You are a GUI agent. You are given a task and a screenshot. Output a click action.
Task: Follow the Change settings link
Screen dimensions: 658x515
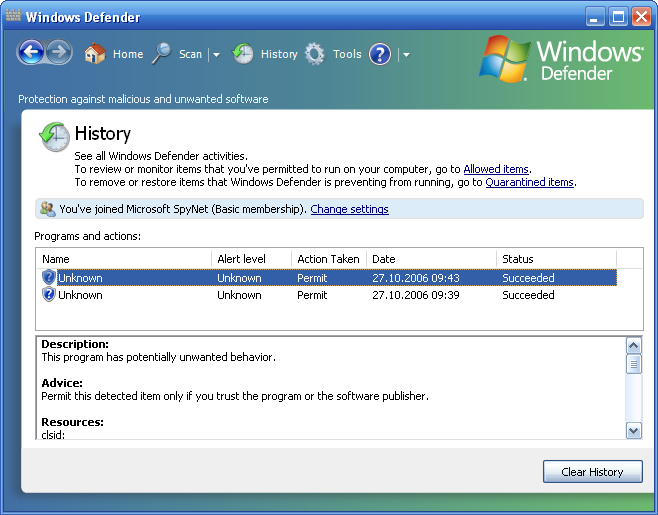(x=350, y=209)
